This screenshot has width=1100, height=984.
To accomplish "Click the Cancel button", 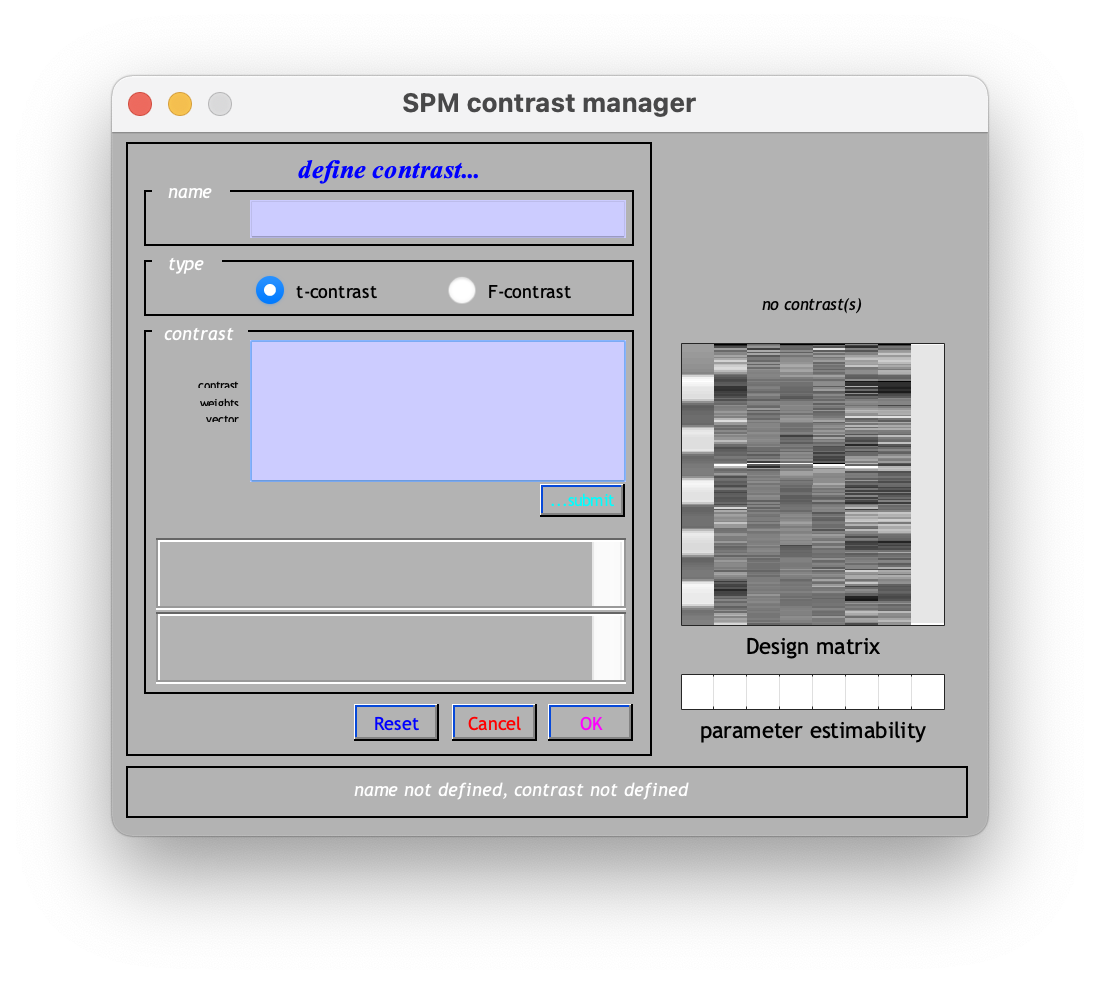I will coord(494,723).
